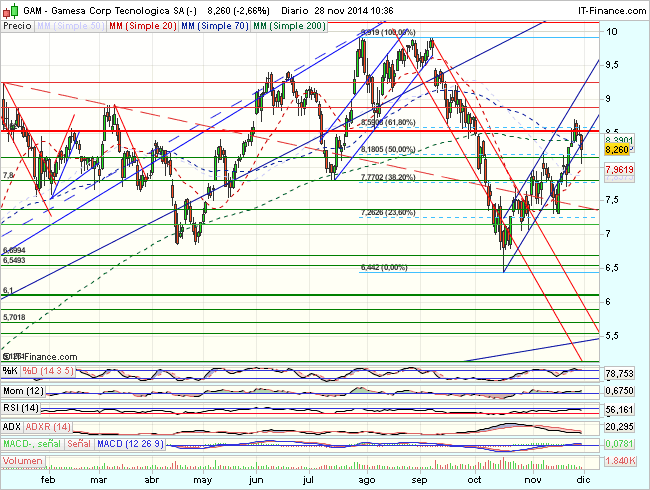Select the MACD-, señal label
650x490 pixels.
click(32, 444)
